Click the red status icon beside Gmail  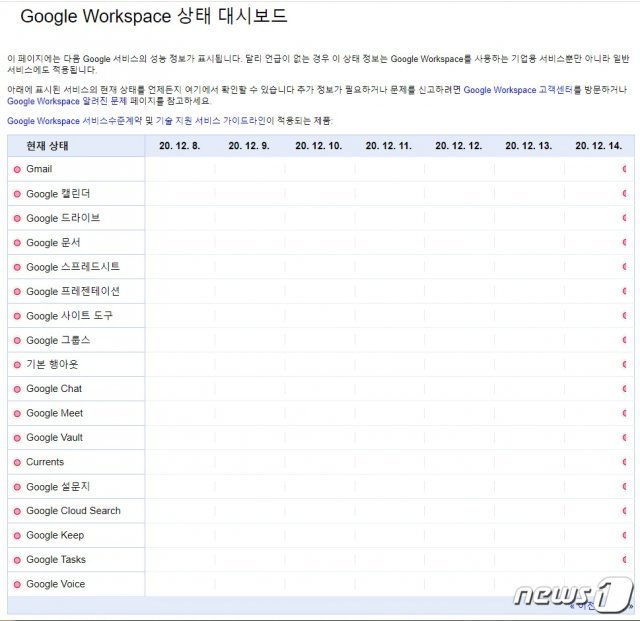17,169
